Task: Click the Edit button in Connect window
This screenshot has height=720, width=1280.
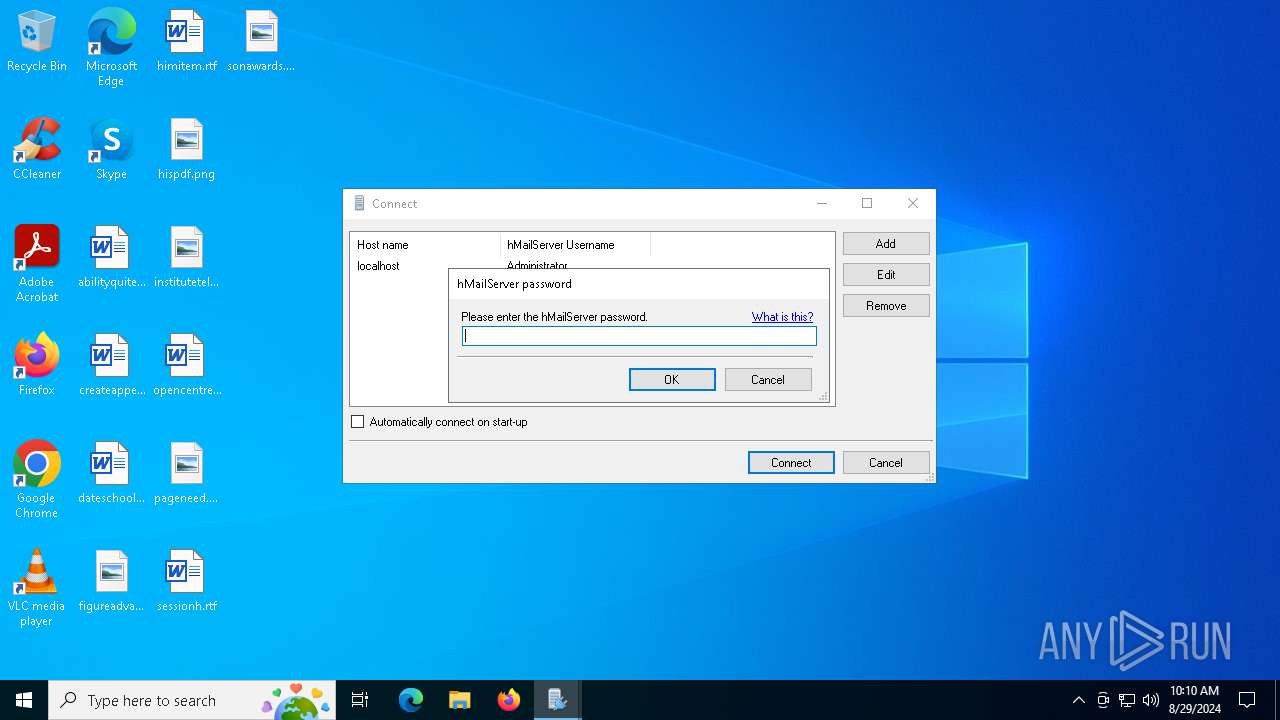Action: tap(886, 275)
